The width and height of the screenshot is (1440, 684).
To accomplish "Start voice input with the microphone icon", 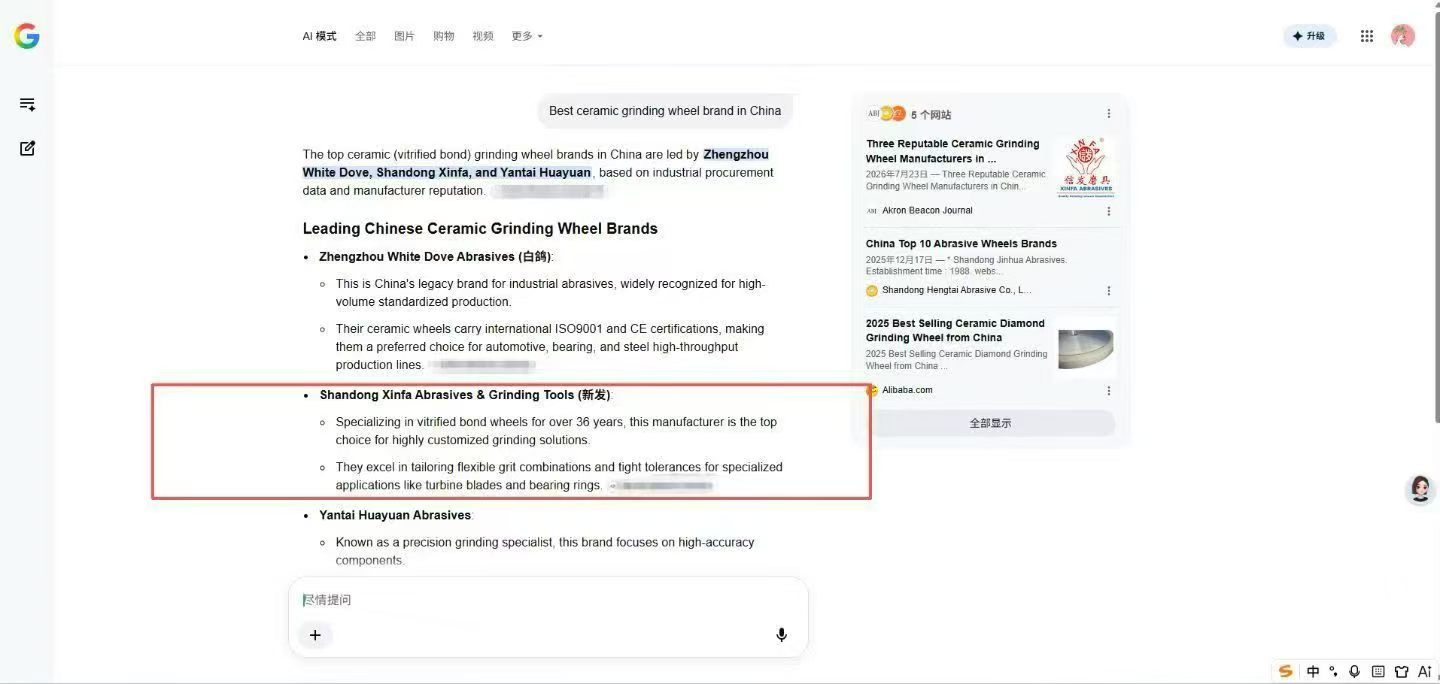I will 781,635.
